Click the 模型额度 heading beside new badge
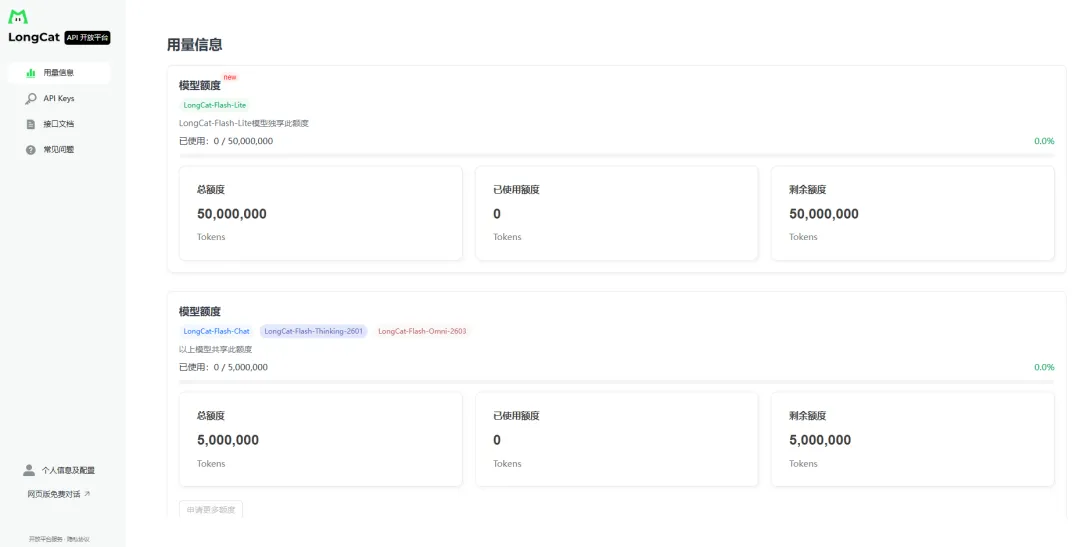 [x=200, y=85]
